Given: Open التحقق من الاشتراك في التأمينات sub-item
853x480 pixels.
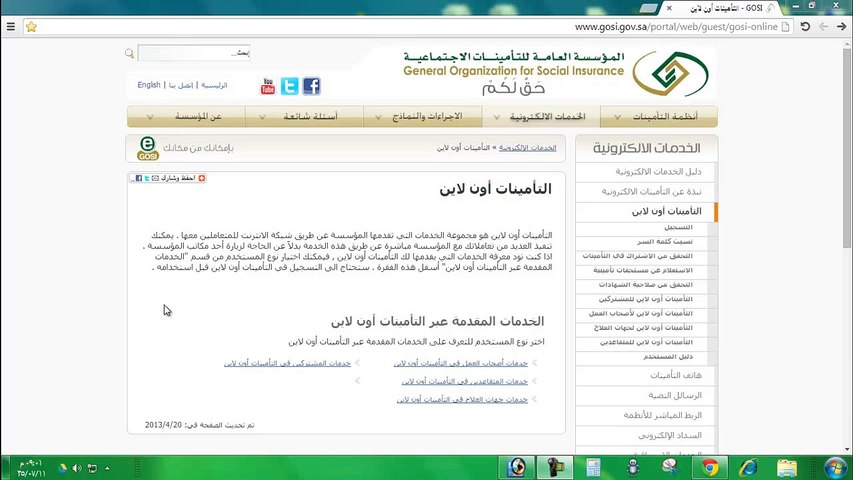Looking at the screenshot, I should (x=638, y=256).
